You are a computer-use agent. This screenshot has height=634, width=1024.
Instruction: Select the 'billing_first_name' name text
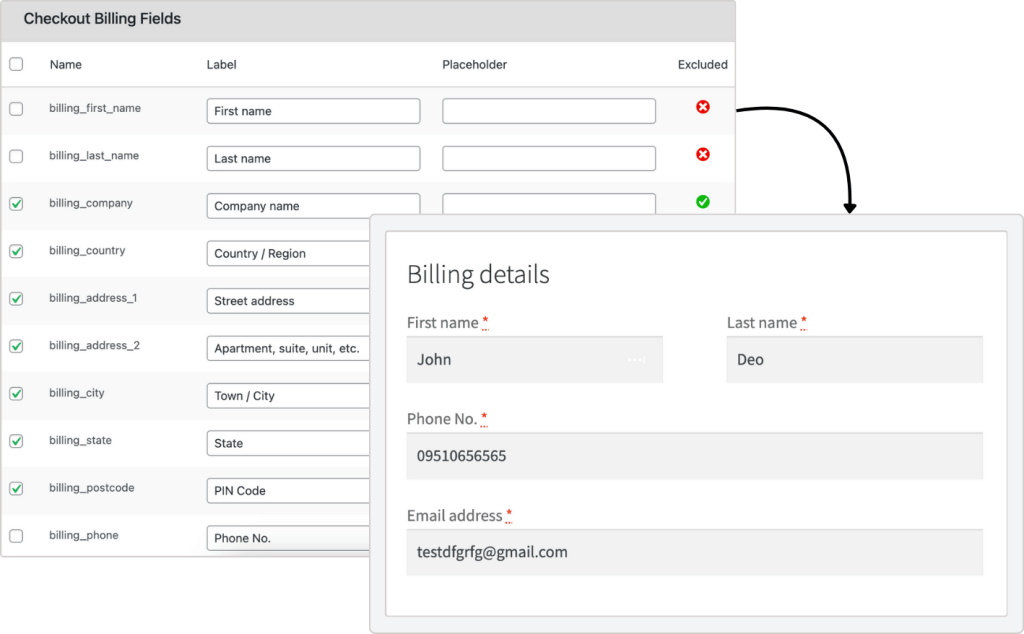click(95, 108)
